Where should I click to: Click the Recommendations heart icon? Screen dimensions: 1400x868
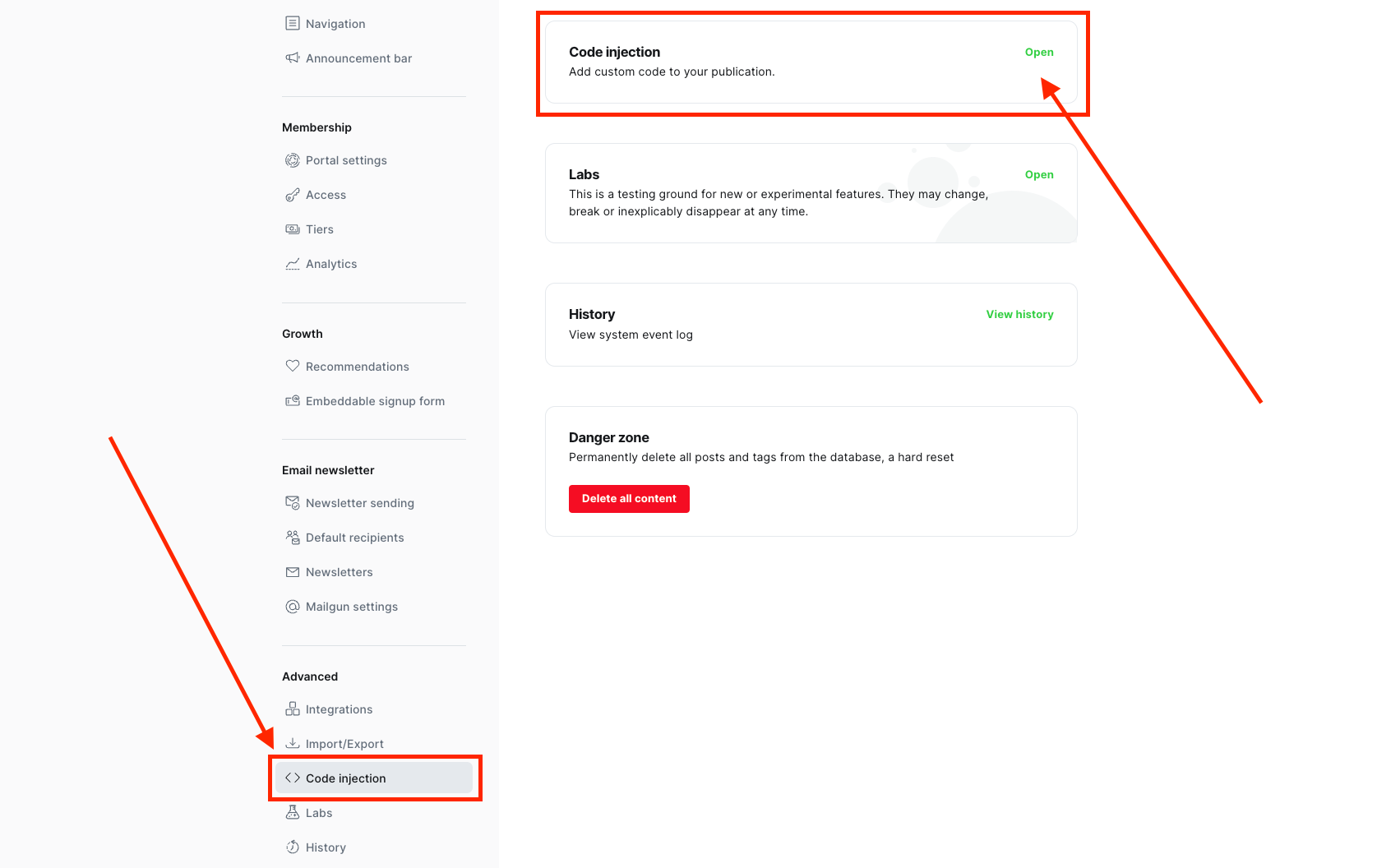(292, 366)
